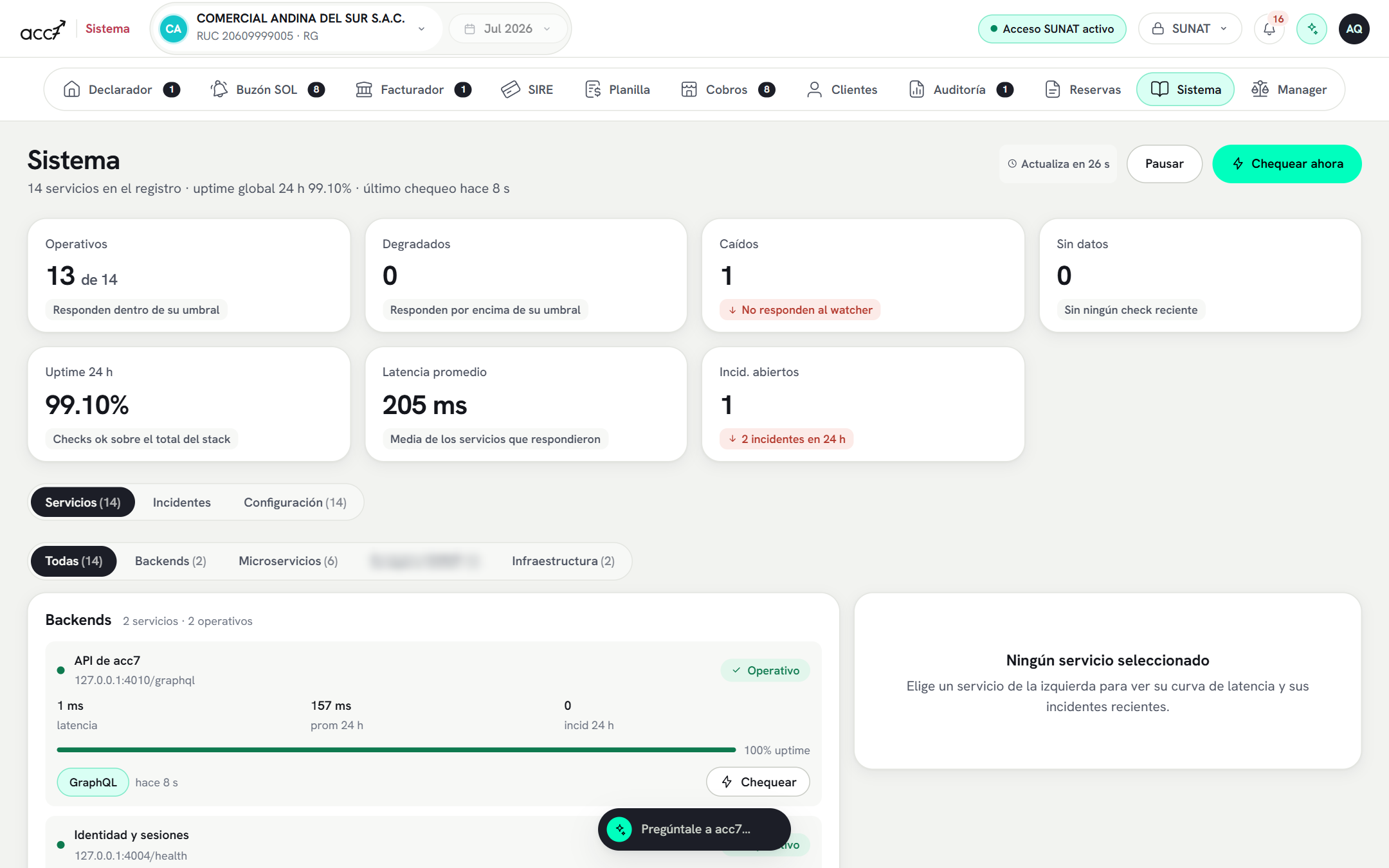This screenshot has width=1389, height=868.
Task: Click Acceso SUNAT activo status pill
Action: (1052, 29)
